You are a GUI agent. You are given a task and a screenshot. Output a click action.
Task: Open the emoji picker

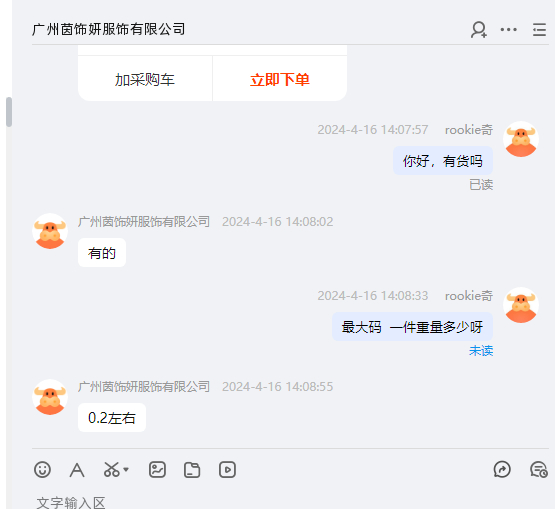[42, 470]
